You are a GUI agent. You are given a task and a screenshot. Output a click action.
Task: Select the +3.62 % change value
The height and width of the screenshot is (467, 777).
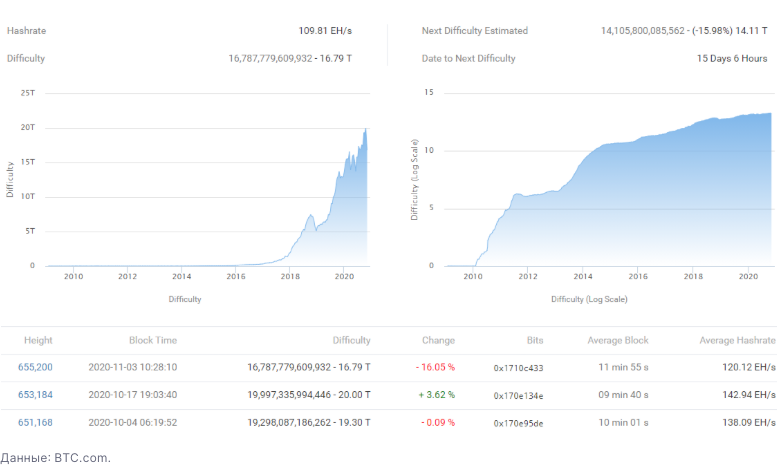point(435,394)
